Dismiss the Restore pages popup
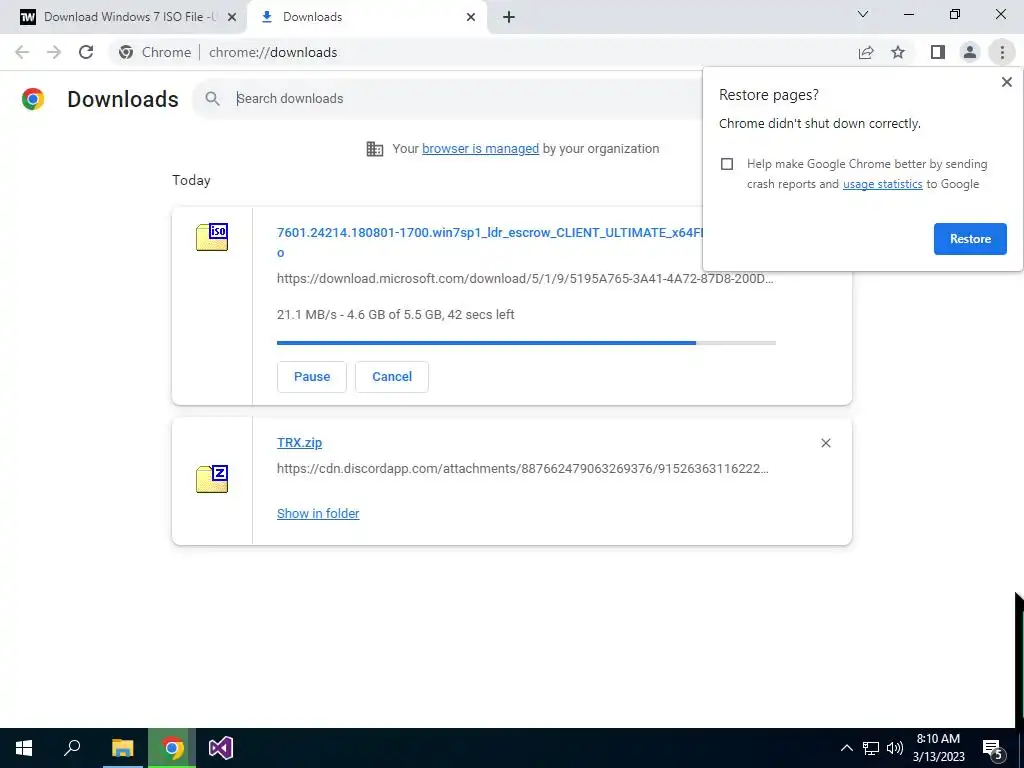The image size is (1024, 768). click(1006, 82)
